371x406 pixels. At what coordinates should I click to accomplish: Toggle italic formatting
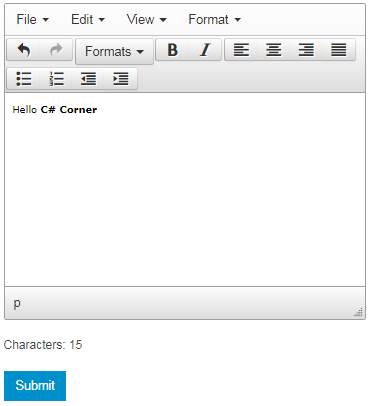205,50
